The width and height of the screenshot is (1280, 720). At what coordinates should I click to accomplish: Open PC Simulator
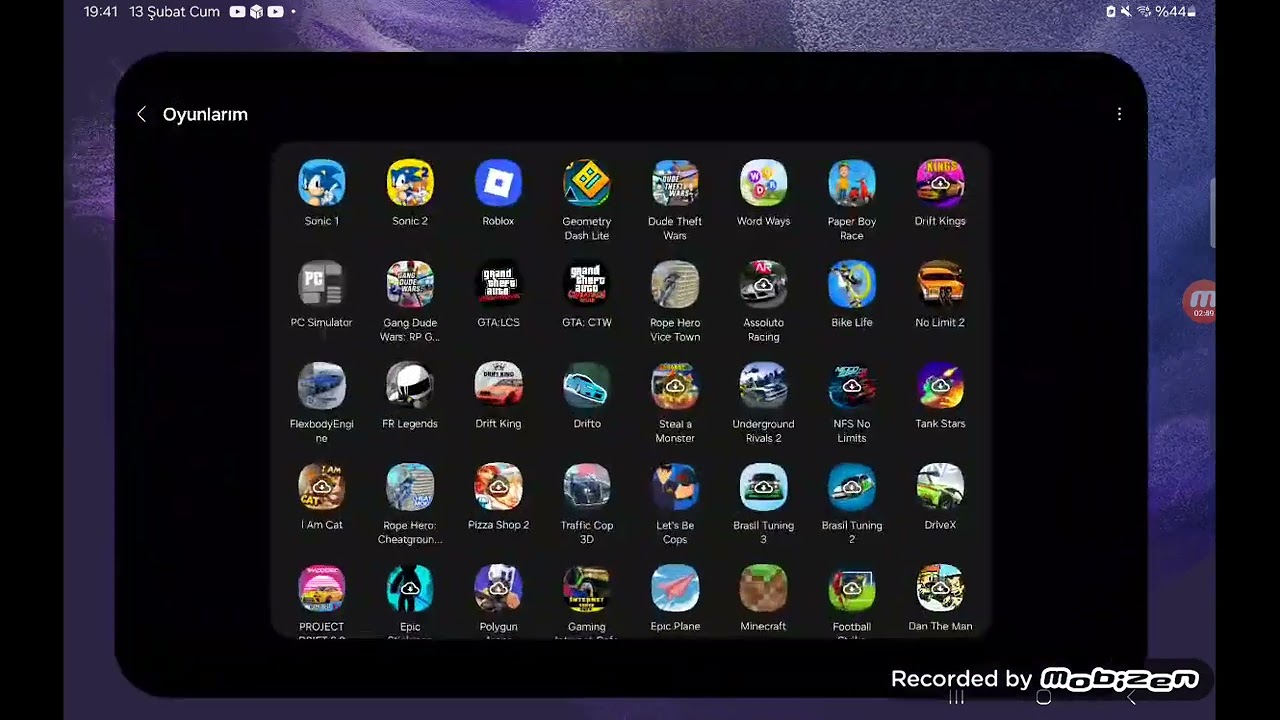point(321,285)
